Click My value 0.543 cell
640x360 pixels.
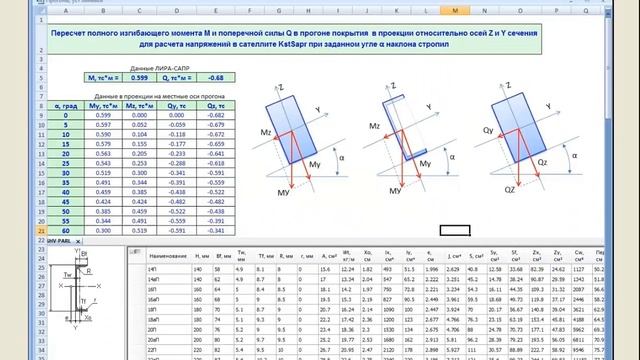pyautogui.click(x=103, y=163)
